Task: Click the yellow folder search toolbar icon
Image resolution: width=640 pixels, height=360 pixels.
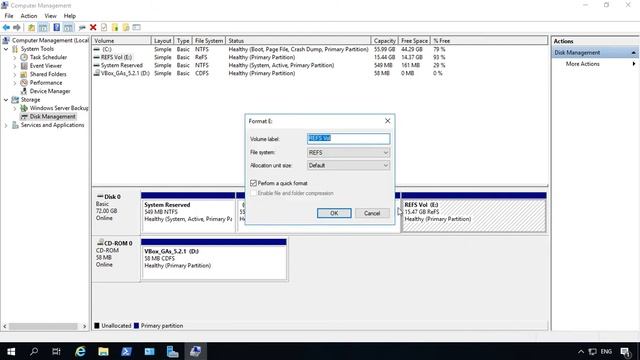Action: click(126, 27)
